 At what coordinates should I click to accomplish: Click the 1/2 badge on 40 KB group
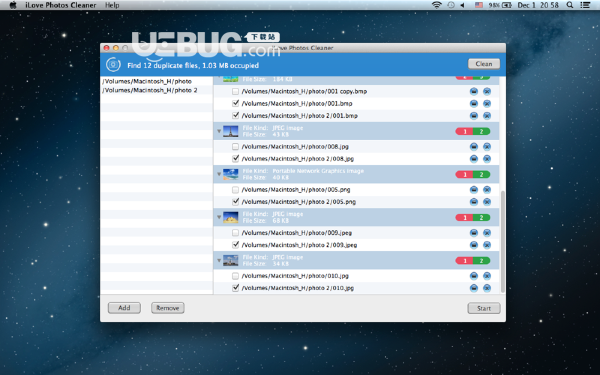pos(473,174)
